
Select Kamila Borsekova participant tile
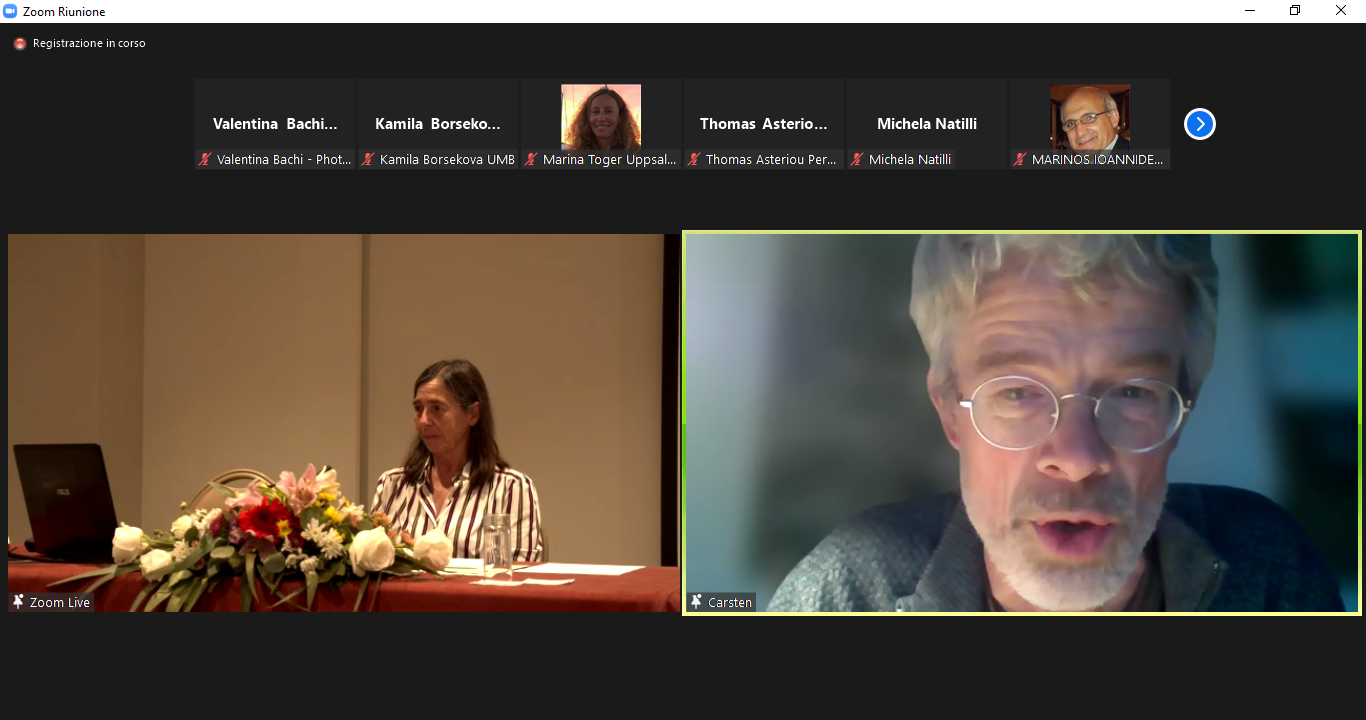point(438,124)
